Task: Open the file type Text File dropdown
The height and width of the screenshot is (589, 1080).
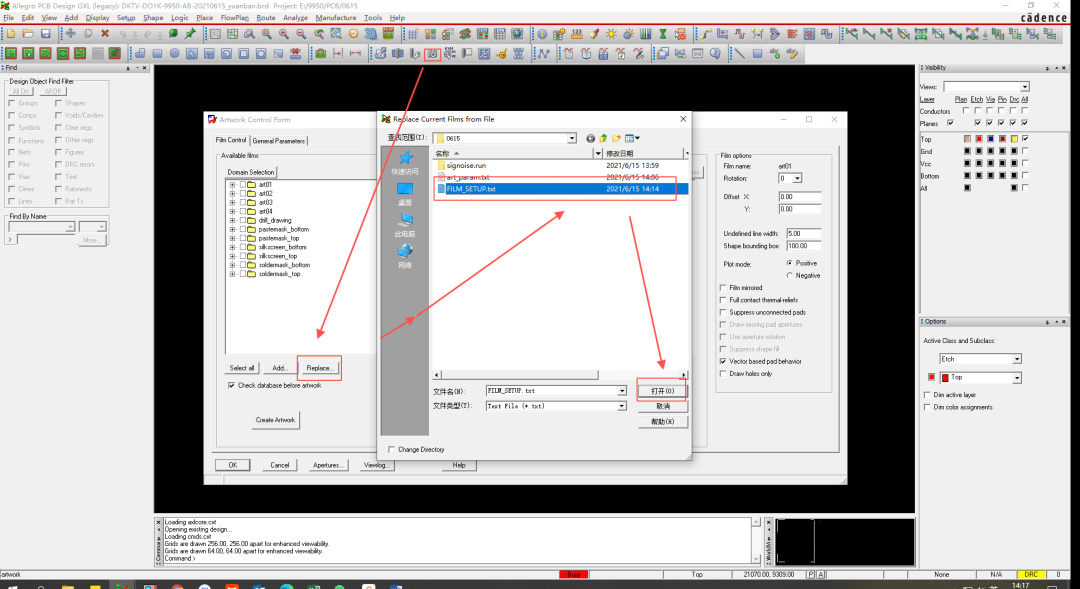Action: tap(621, 406)
